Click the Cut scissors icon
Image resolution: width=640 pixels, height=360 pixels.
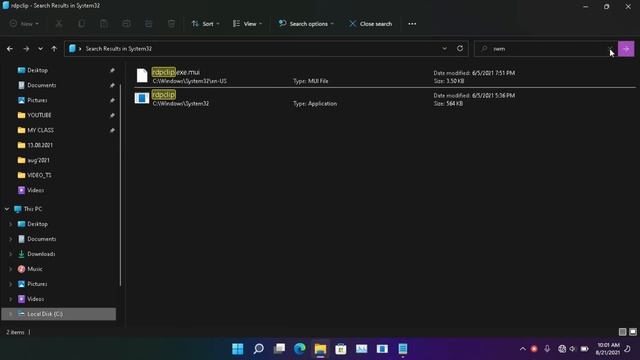tap(59, 24)
